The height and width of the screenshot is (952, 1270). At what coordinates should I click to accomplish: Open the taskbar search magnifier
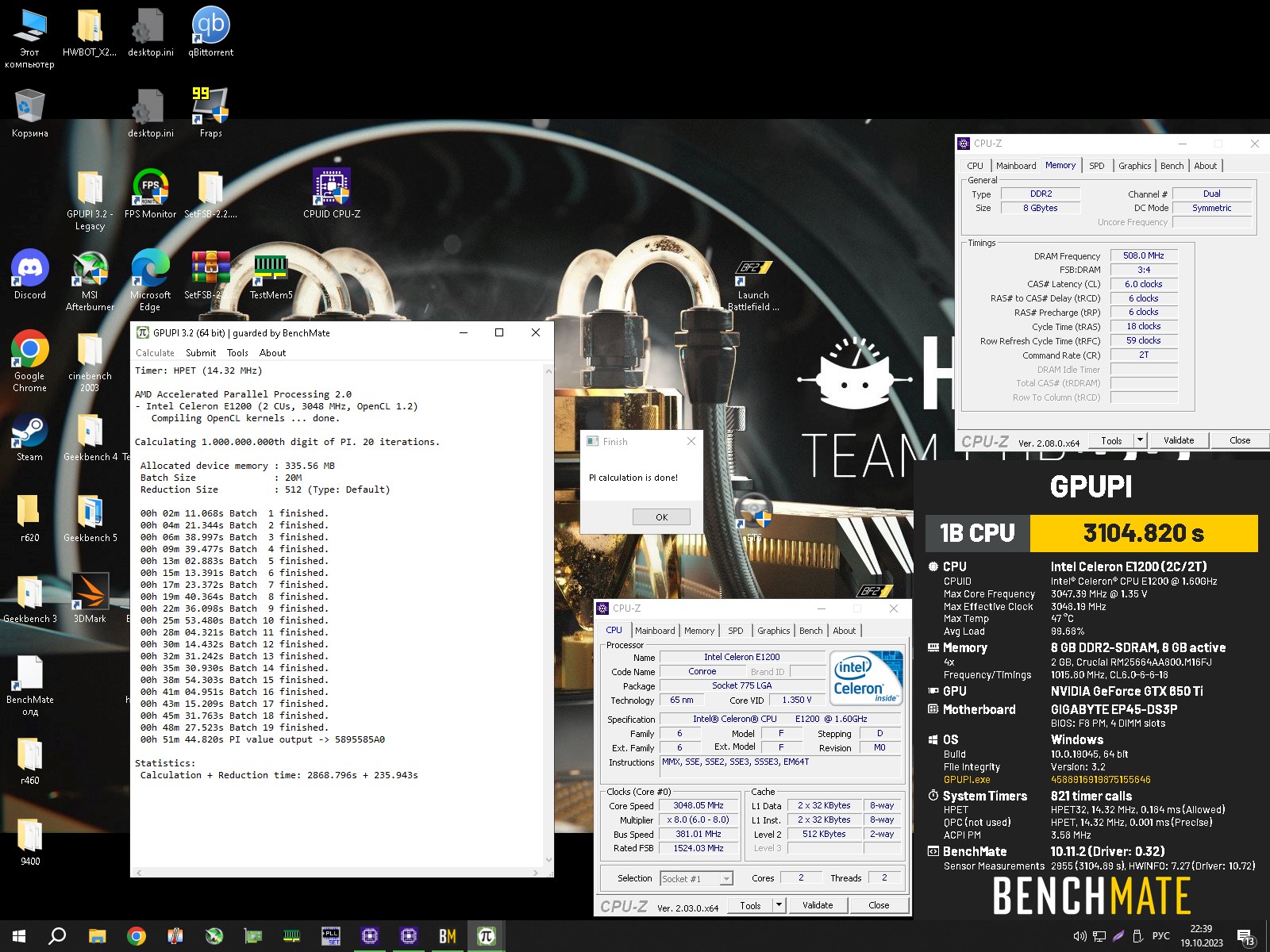click(x=57, y=936)
